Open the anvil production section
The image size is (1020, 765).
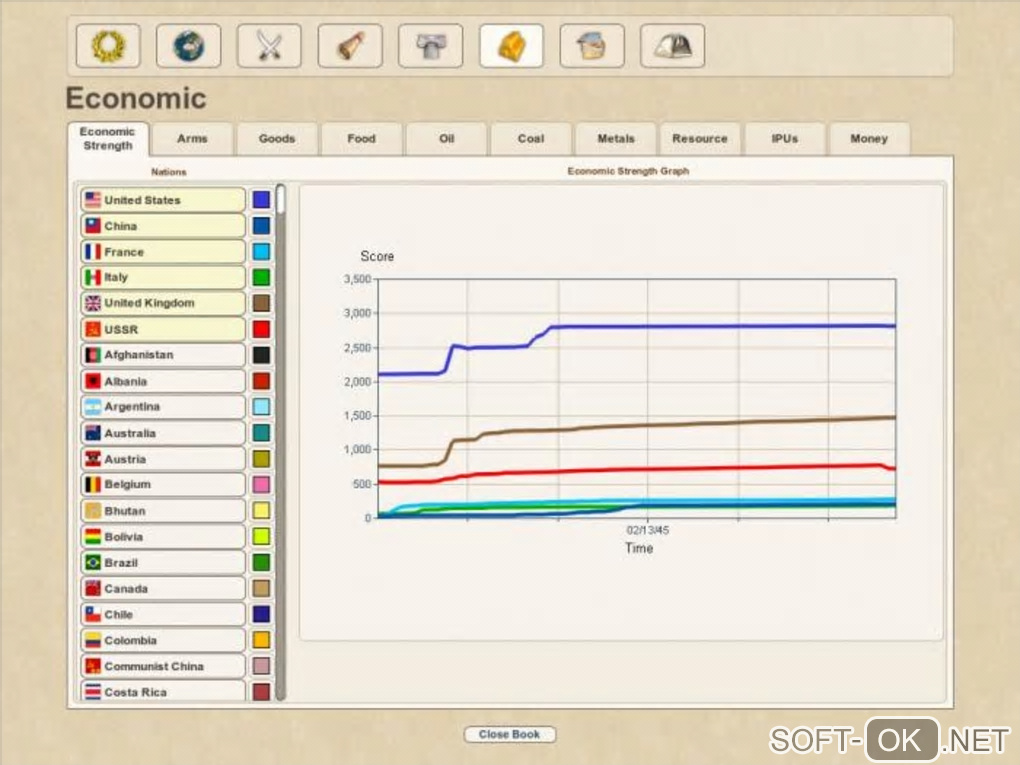[431, 46]
